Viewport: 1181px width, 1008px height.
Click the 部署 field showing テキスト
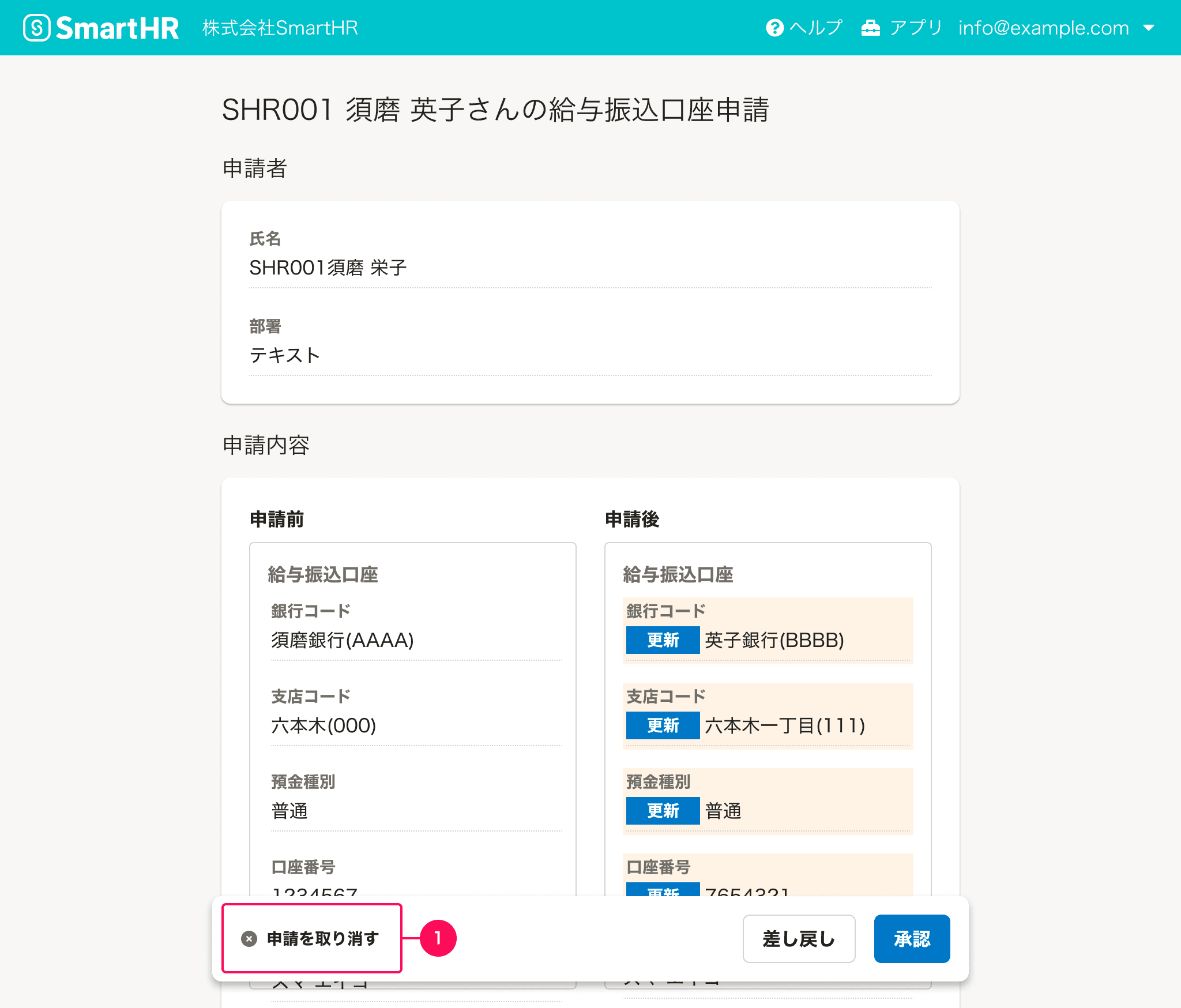pyautogui.click(x=285, y=355)
